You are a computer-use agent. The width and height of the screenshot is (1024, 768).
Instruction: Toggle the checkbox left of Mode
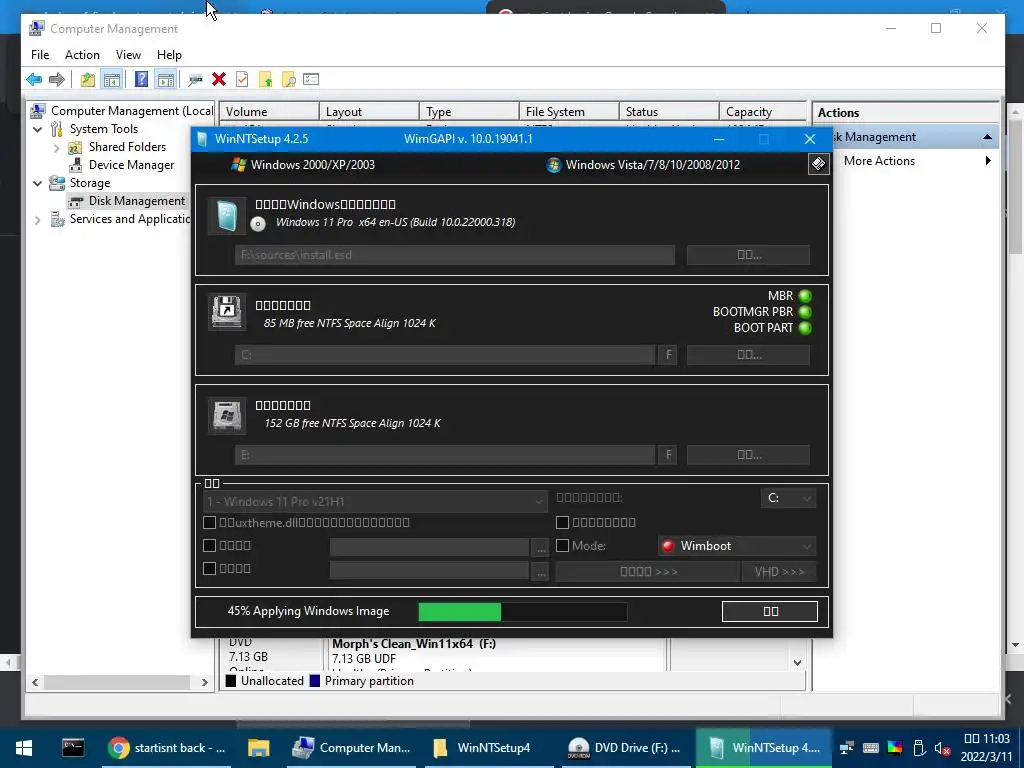coord(562,545)
